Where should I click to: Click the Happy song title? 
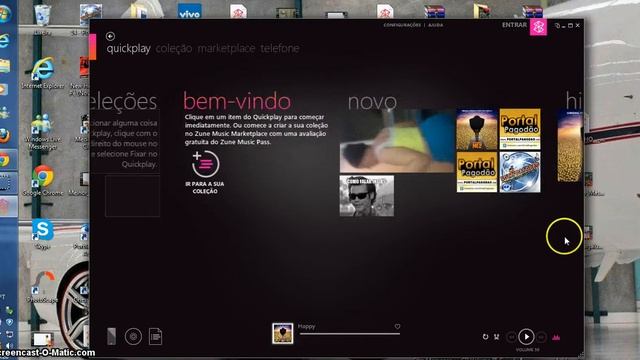(307, 326)
